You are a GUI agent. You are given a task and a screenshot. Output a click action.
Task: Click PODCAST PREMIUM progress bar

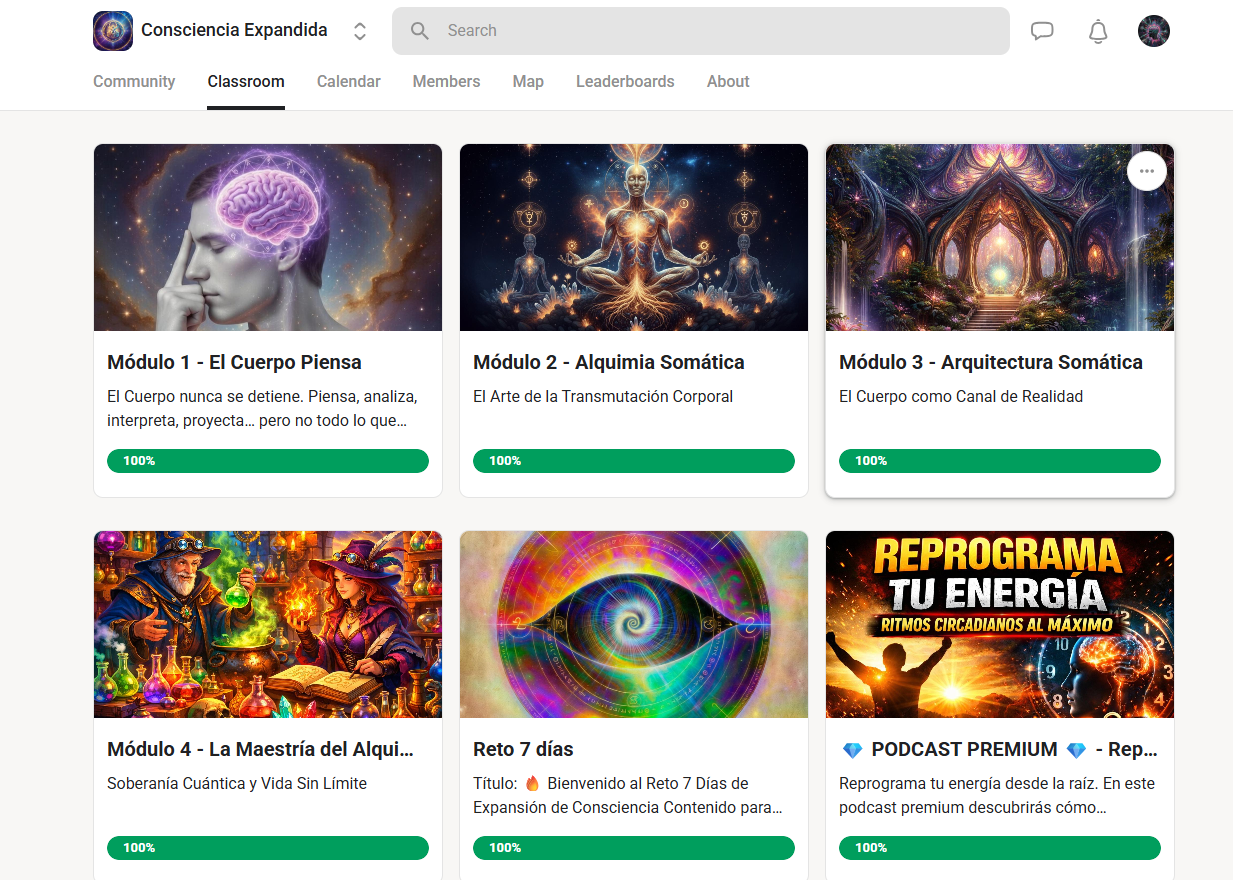[x=1000, y=848]
